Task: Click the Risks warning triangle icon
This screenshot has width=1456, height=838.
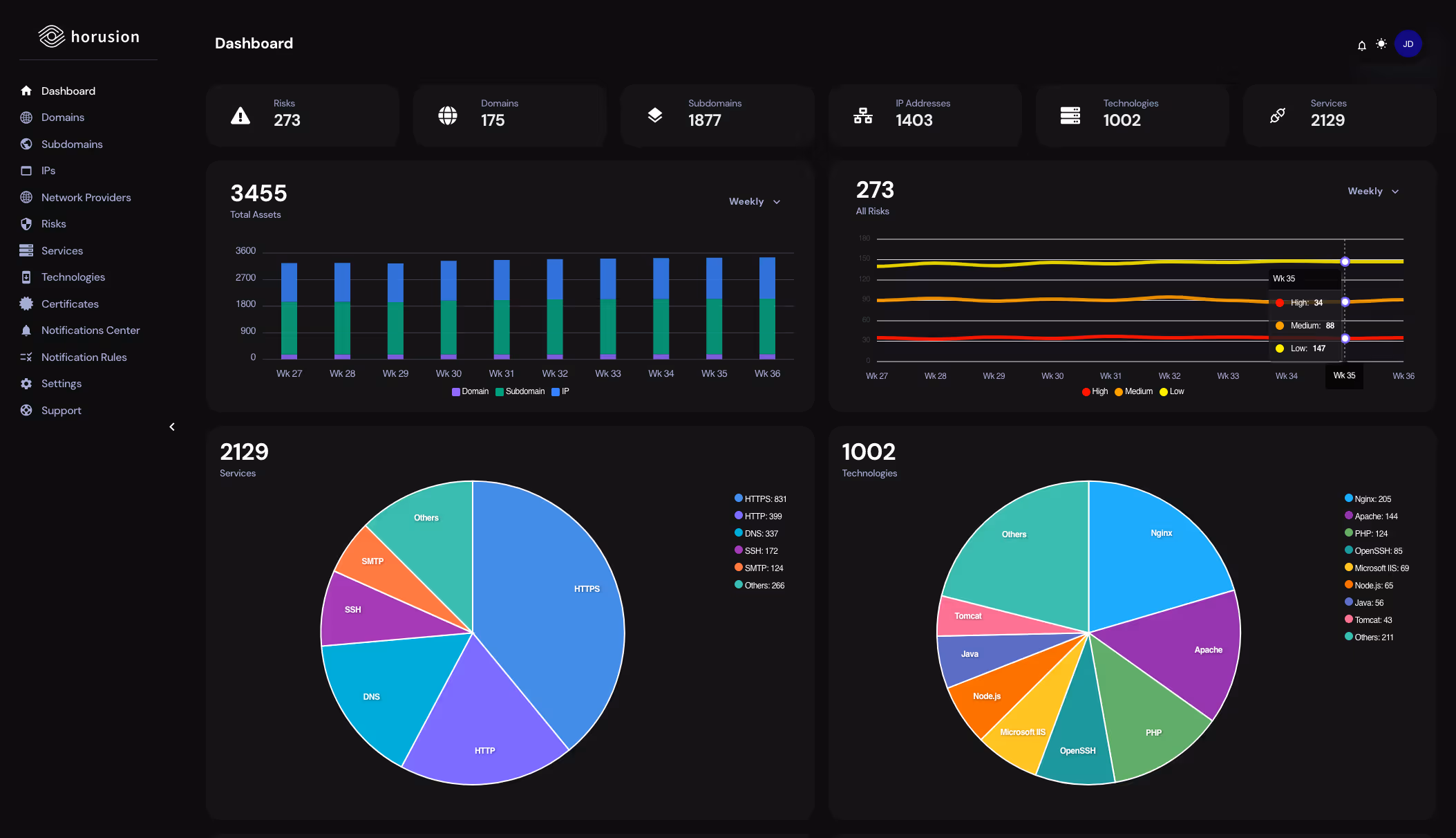Action: point(240,115)
